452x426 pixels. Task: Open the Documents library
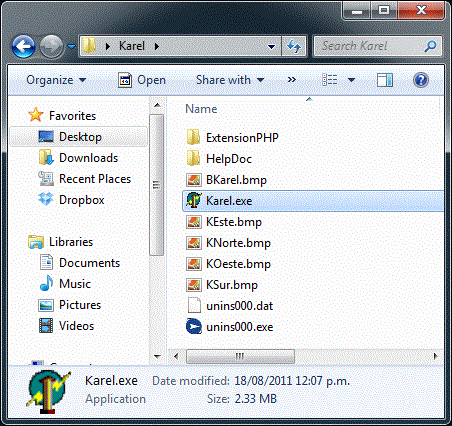(89, 263)
